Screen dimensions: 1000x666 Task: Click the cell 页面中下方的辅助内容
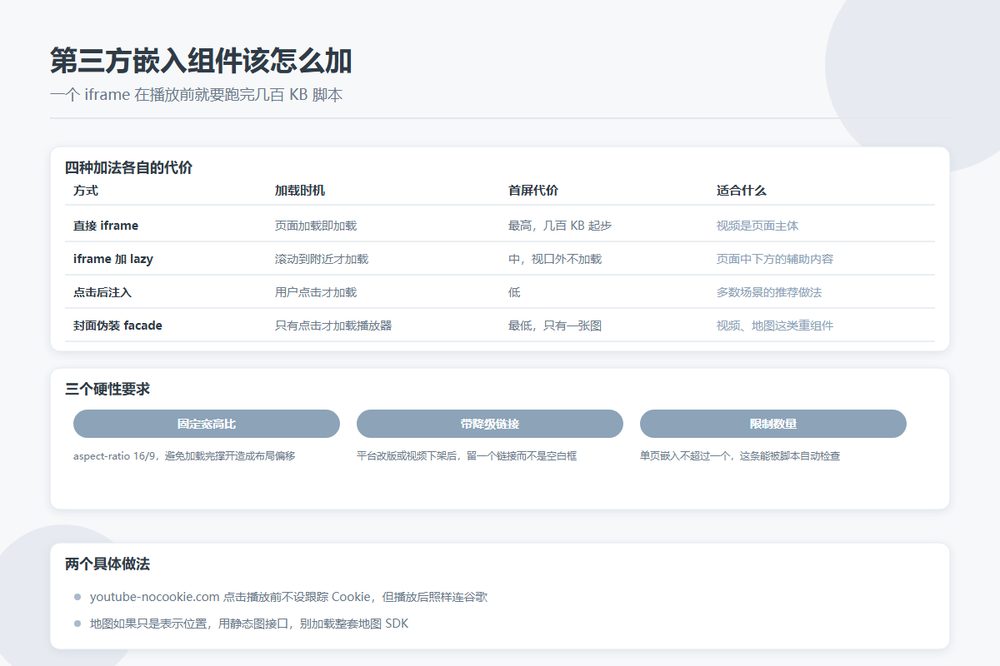pos(775,259)
